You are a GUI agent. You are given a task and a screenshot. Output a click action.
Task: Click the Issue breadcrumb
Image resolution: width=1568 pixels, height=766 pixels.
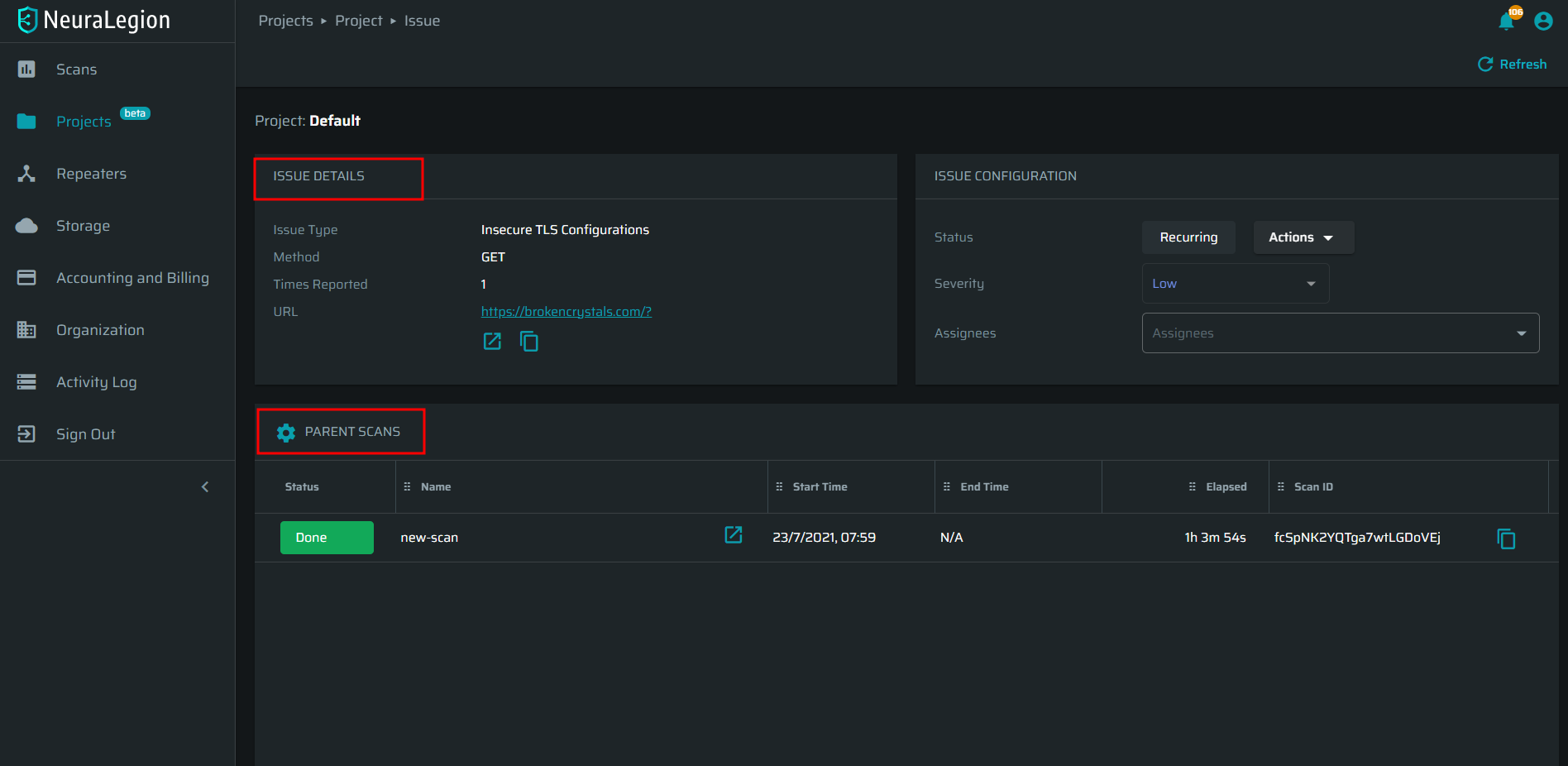[x=422, y=21]
